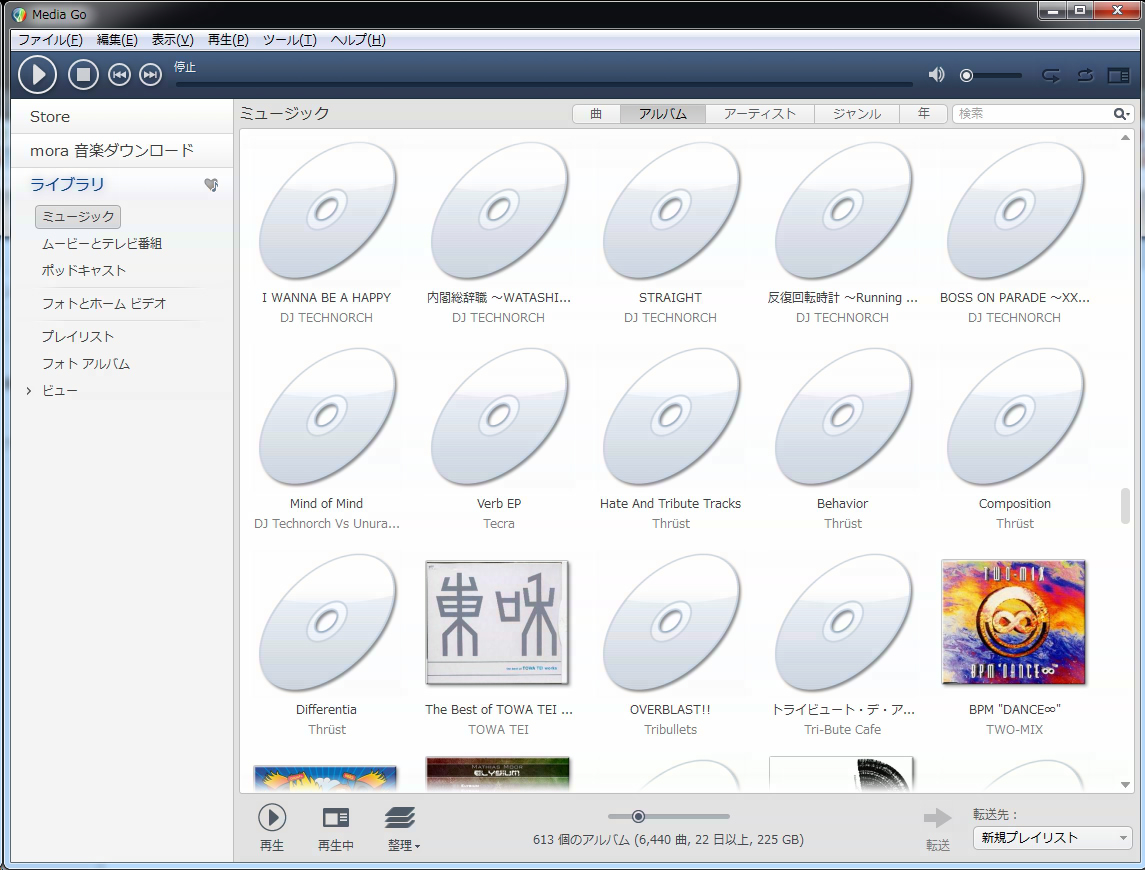Select the Verb EP album disc
The width and height of the screenshot is (1145, 870).
(x=499, y=416)
